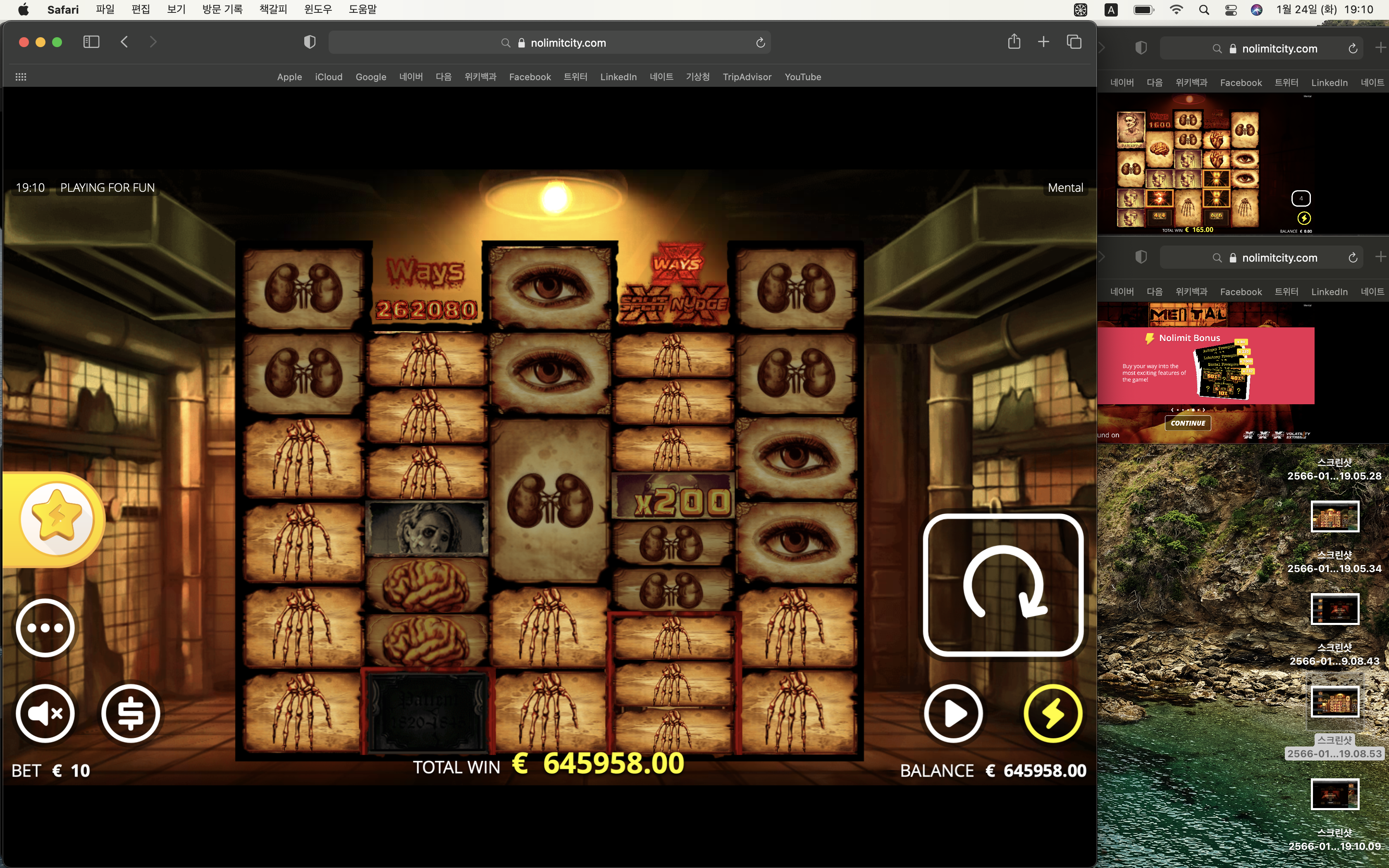This screenshot has height=868, width=1389.
Task: Open the 방문 기록 menu
Action: (223, 9)
